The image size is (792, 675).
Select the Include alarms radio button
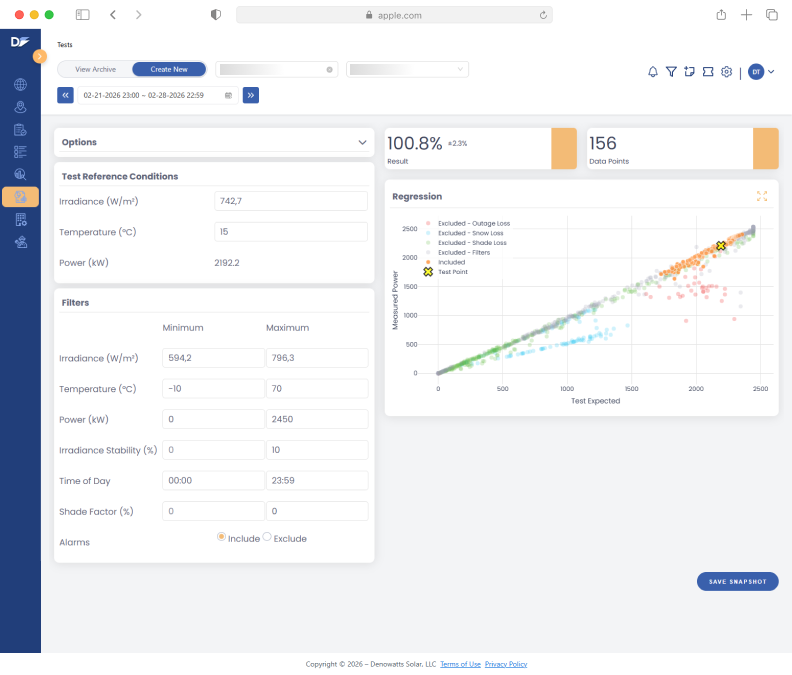pos(221,537)
